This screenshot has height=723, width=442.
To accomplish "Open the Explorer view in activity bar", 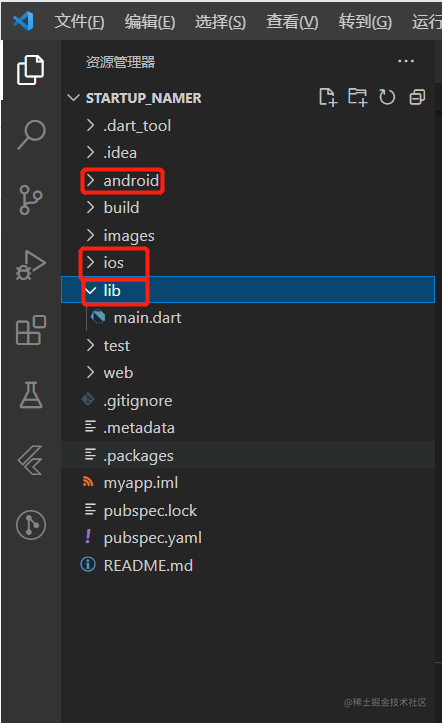I will [30, 70].
